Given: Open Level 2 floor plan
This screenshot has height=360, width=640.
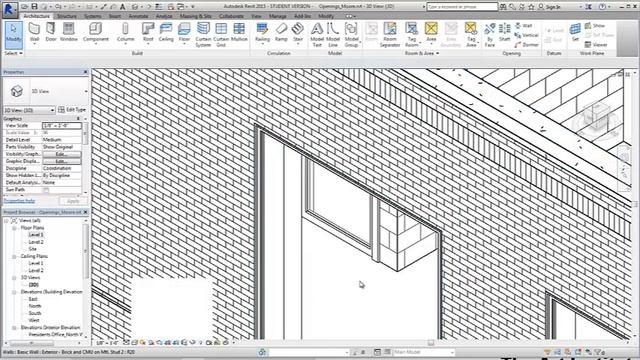Looking at the screenshot, I should tap(36, 242).
